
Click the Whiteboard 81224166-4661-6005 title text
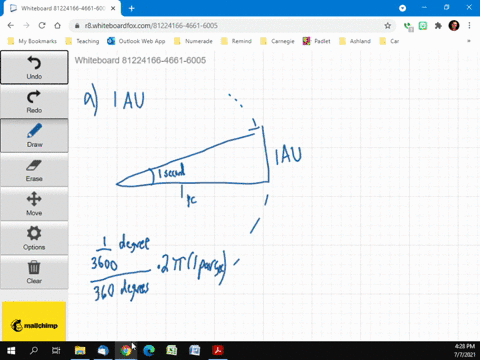[x=140, y=60]
